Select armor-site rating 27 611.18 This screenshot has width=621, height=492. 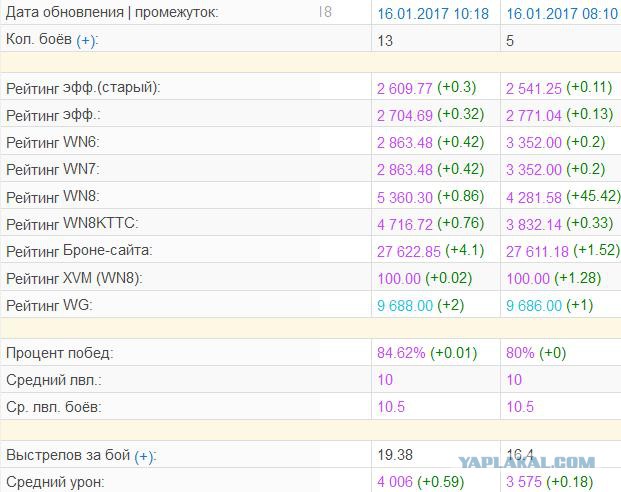537,252
